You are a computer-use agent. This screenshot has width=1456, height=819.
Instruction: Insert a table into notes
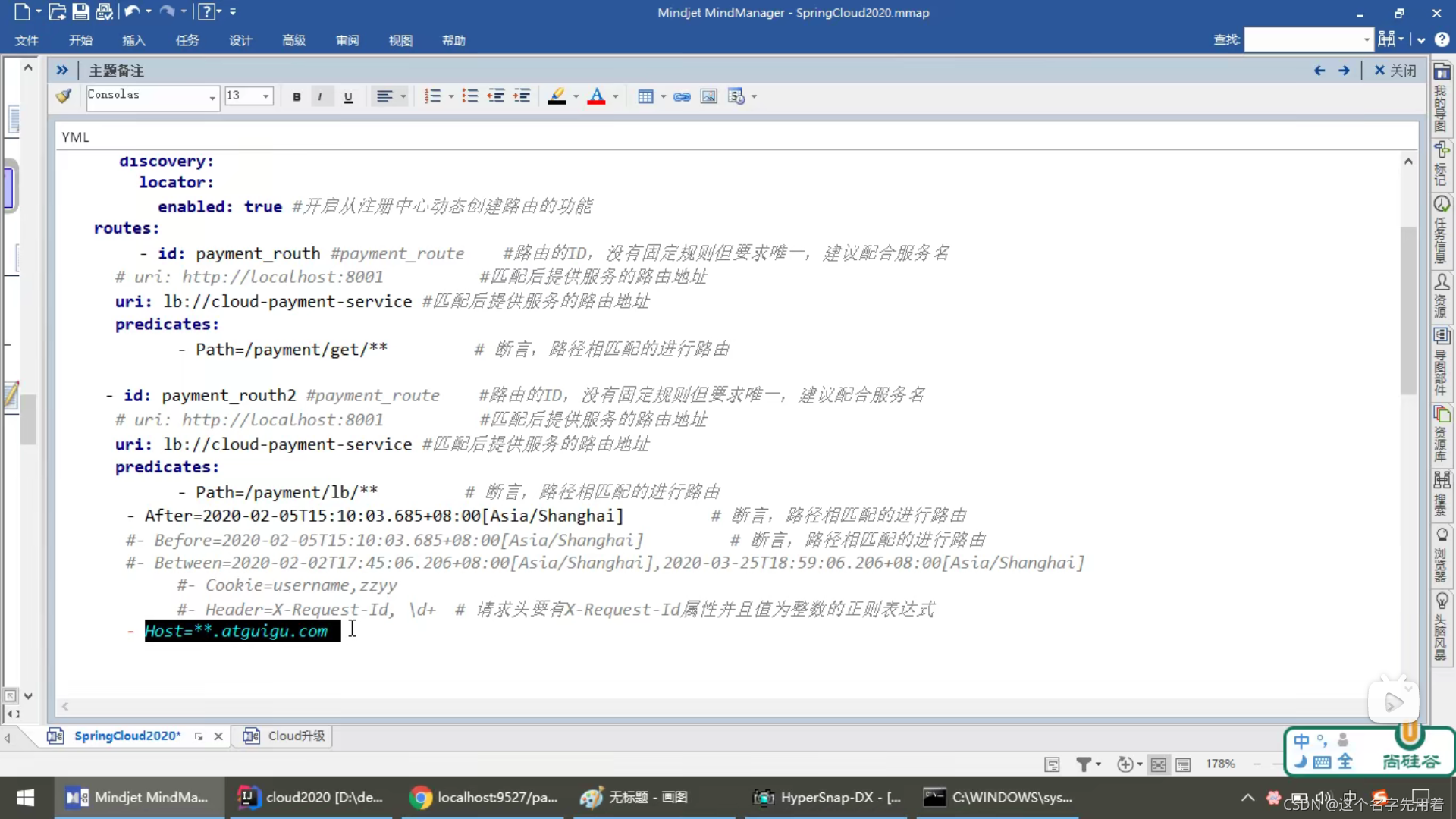click(645, 96)
